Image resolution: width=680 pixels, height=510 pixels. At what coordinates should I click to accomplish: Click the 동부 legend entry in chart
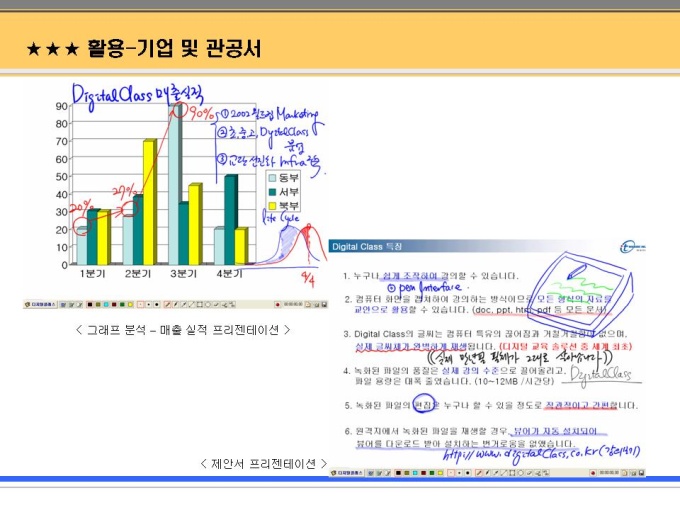pos(284,178)
